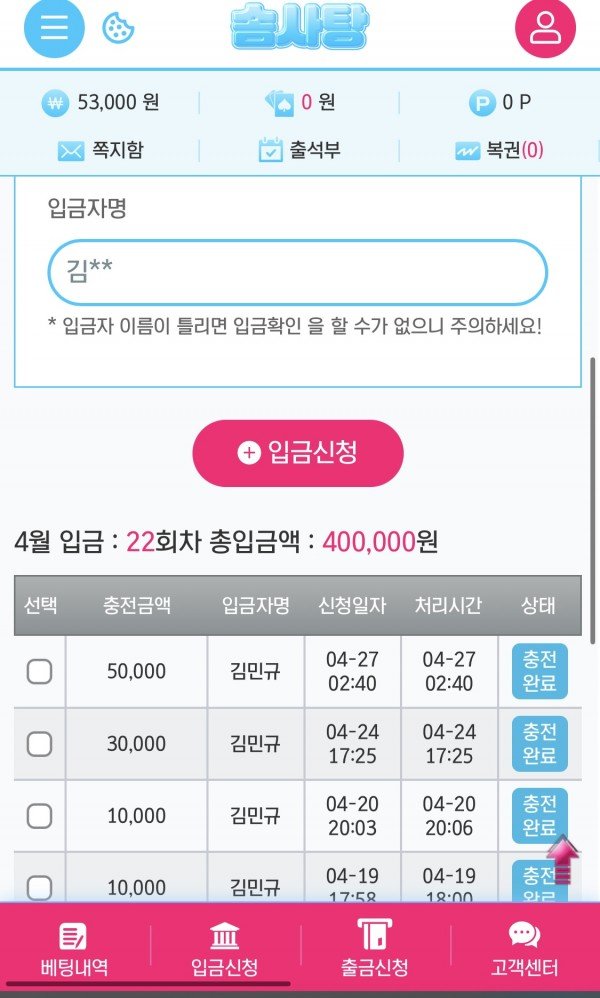Click the 입금자명 depositor name field
The height and width of the screenshot is (998, 600).
tap(297, 272)
